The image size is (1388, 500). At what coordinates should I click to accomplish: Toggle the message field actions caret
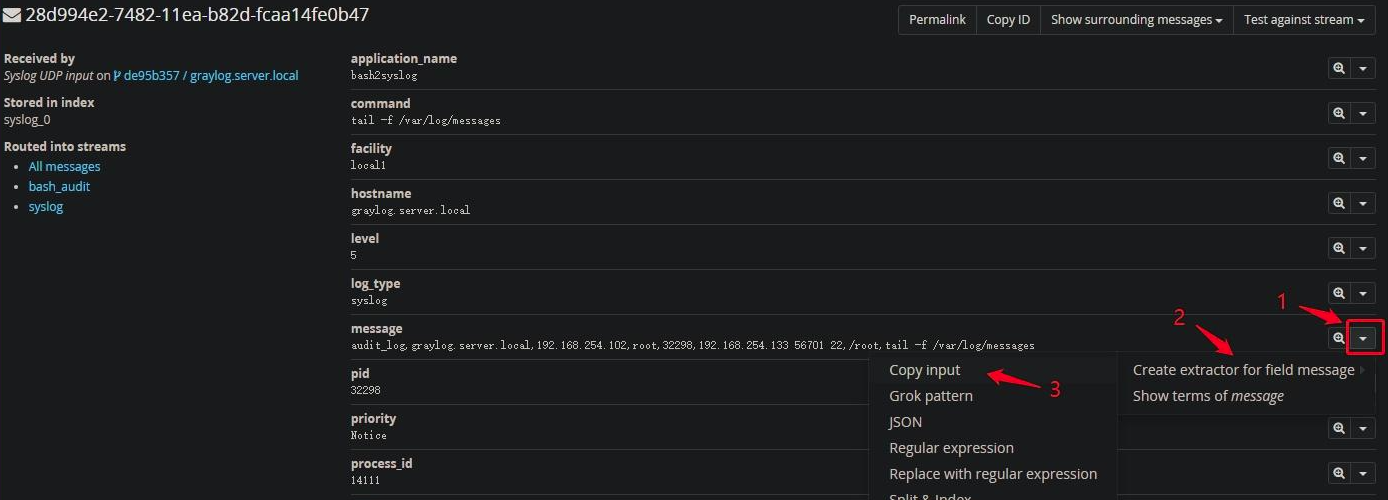point(1364,339)
